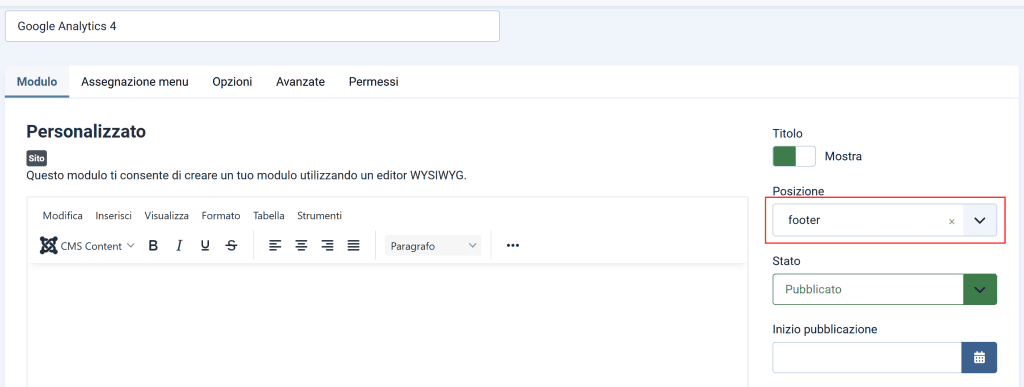The height and width of the screenshot is (387, 1024).
Task: Open the Inserisci editor menu
Action: click(x=114, y=215)
